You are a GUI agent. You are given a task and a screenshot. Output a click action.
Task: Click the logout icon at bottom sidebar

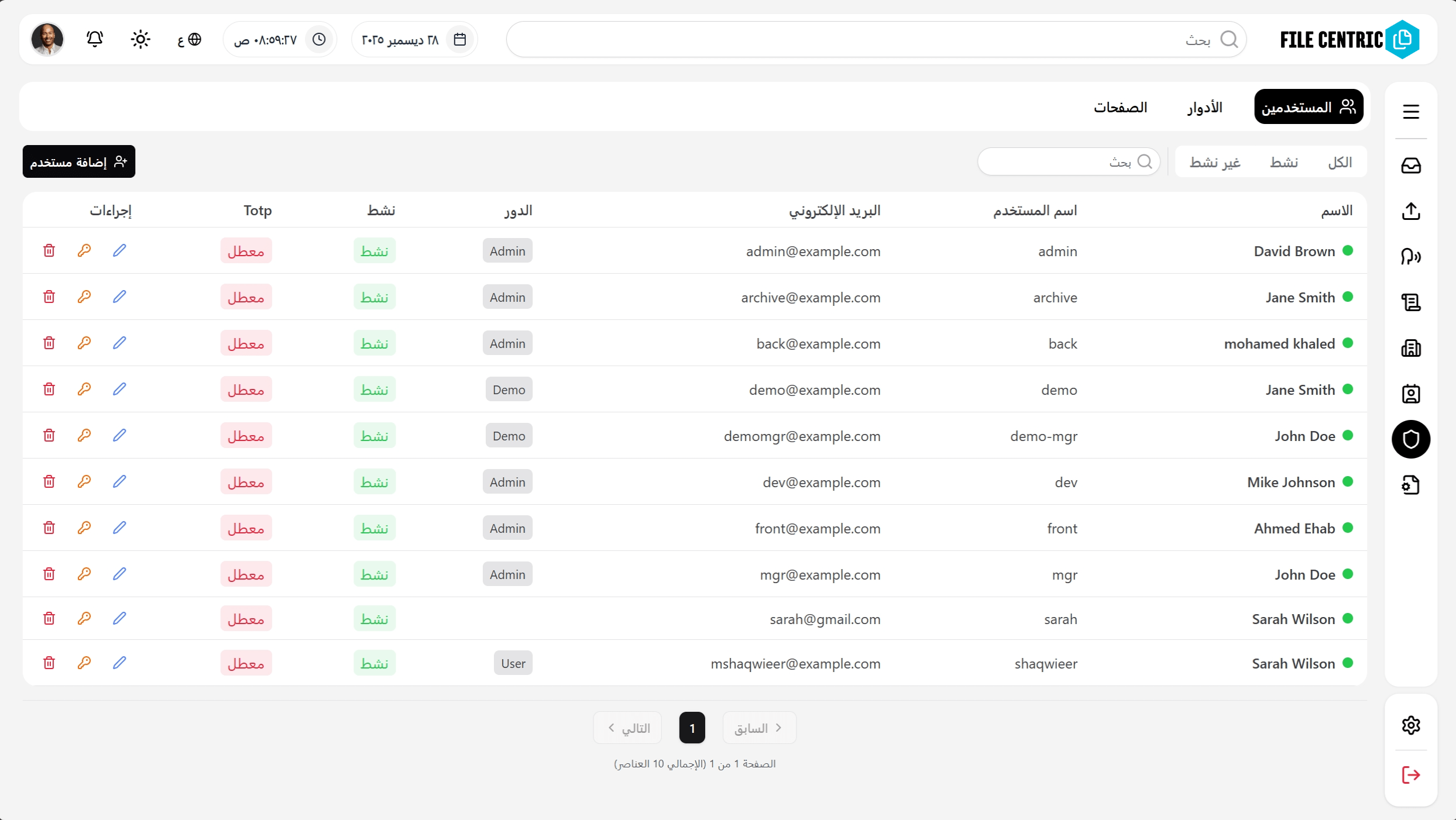click(x=1410, y=776)
